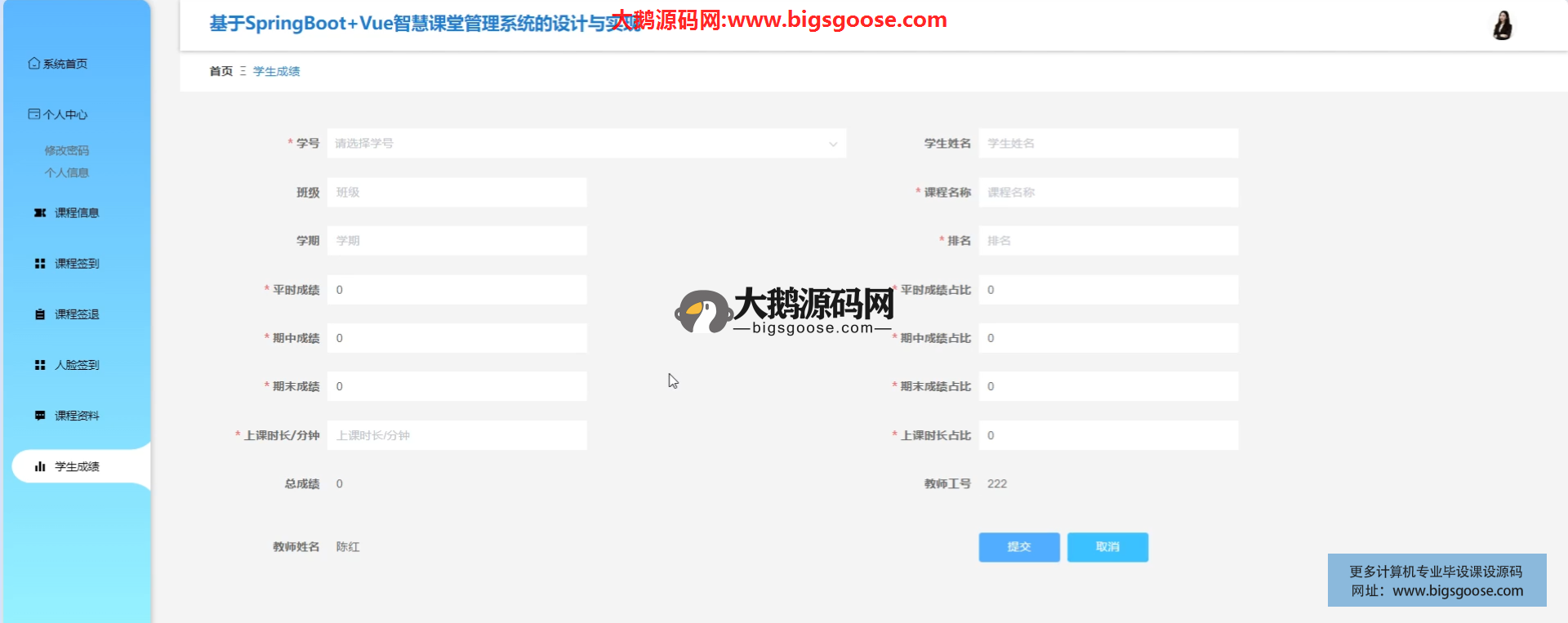This screenshot has width=1568, height=623.
Task: Expand the 学号 dropdown arrow
Action: [832, 144]
